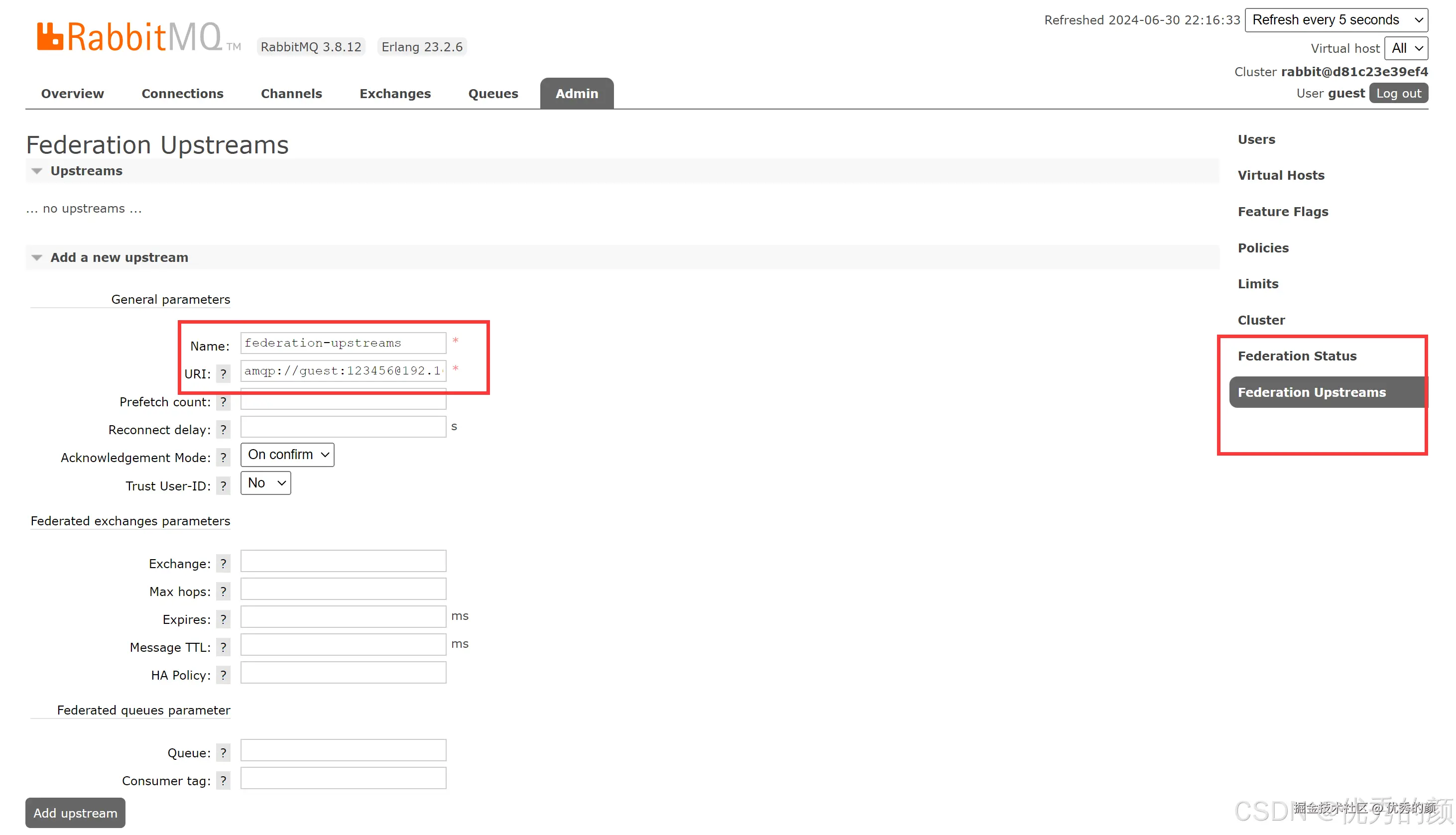Click Acknowledgement Mode help icon
1456x835 pixels.
[x=223, y=458]
